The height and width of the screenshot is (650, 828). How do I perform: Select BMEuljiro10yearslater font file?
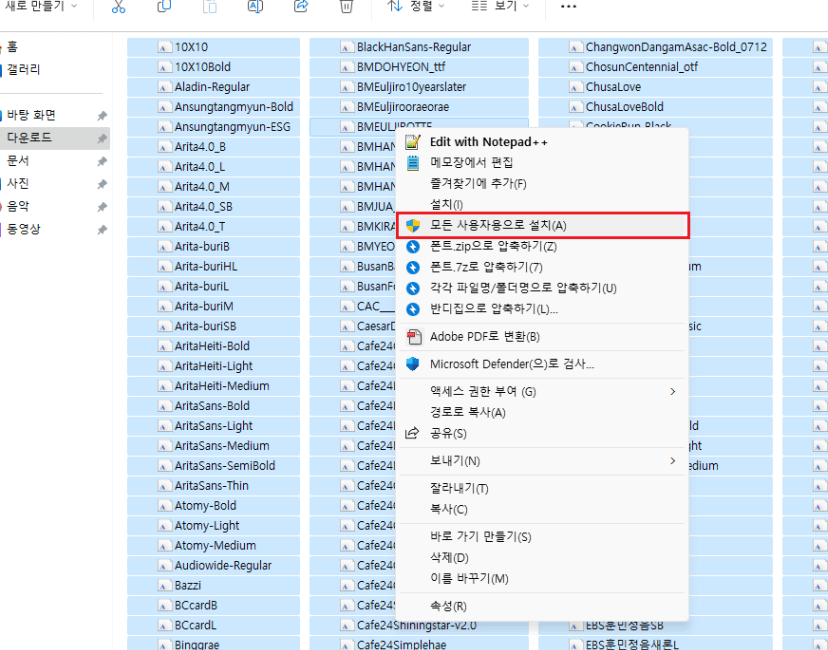pos(419,87)
